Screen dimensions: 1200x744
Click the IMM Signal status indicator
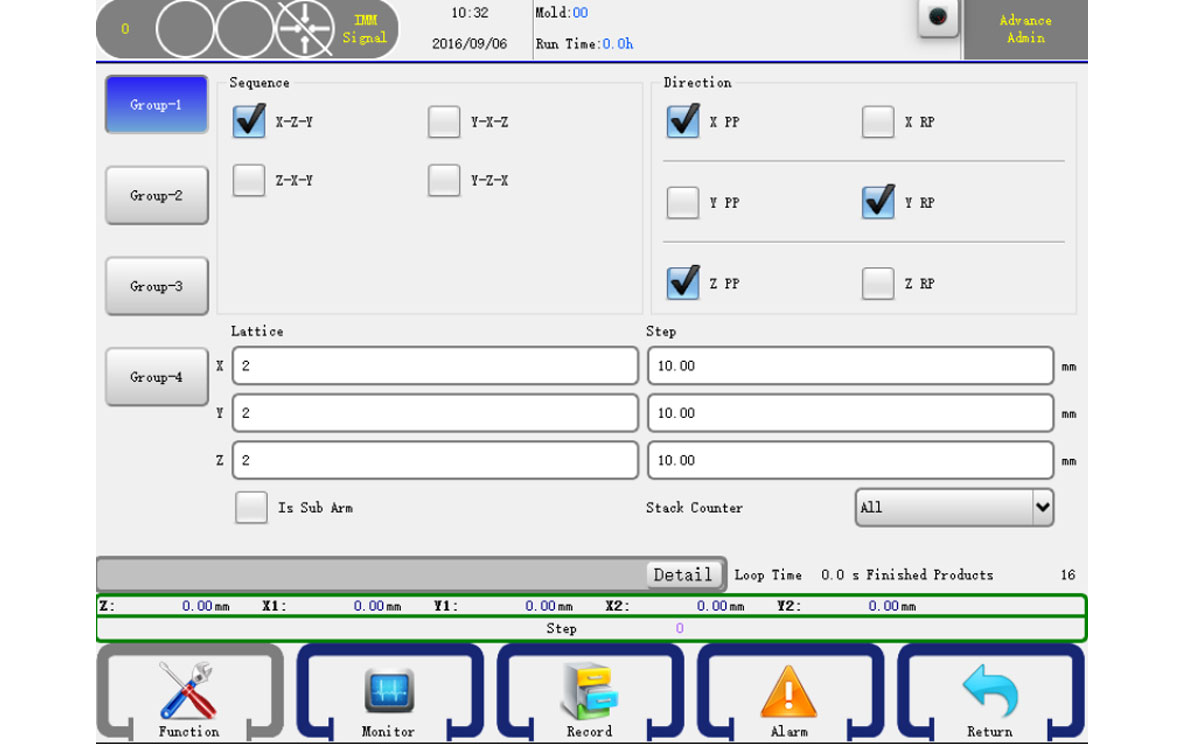coord(366,29)
